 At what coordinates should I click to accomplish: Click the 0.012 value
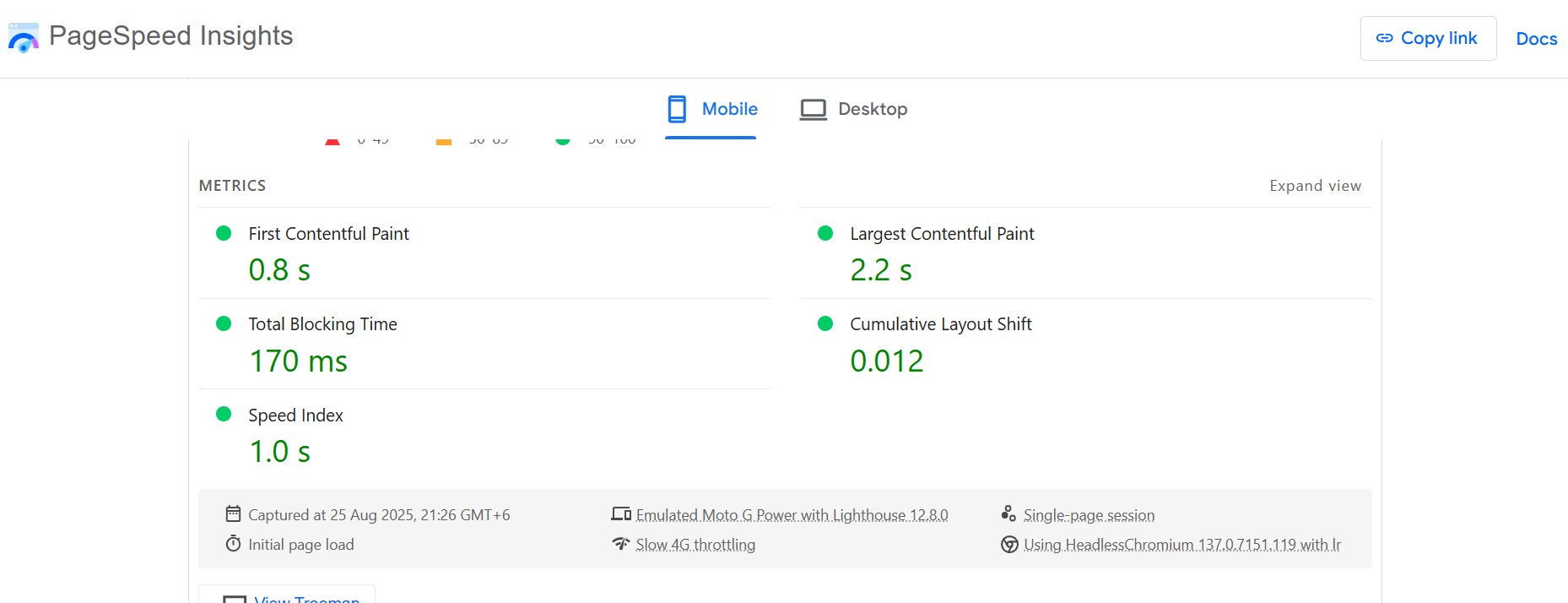coord(887,361)
